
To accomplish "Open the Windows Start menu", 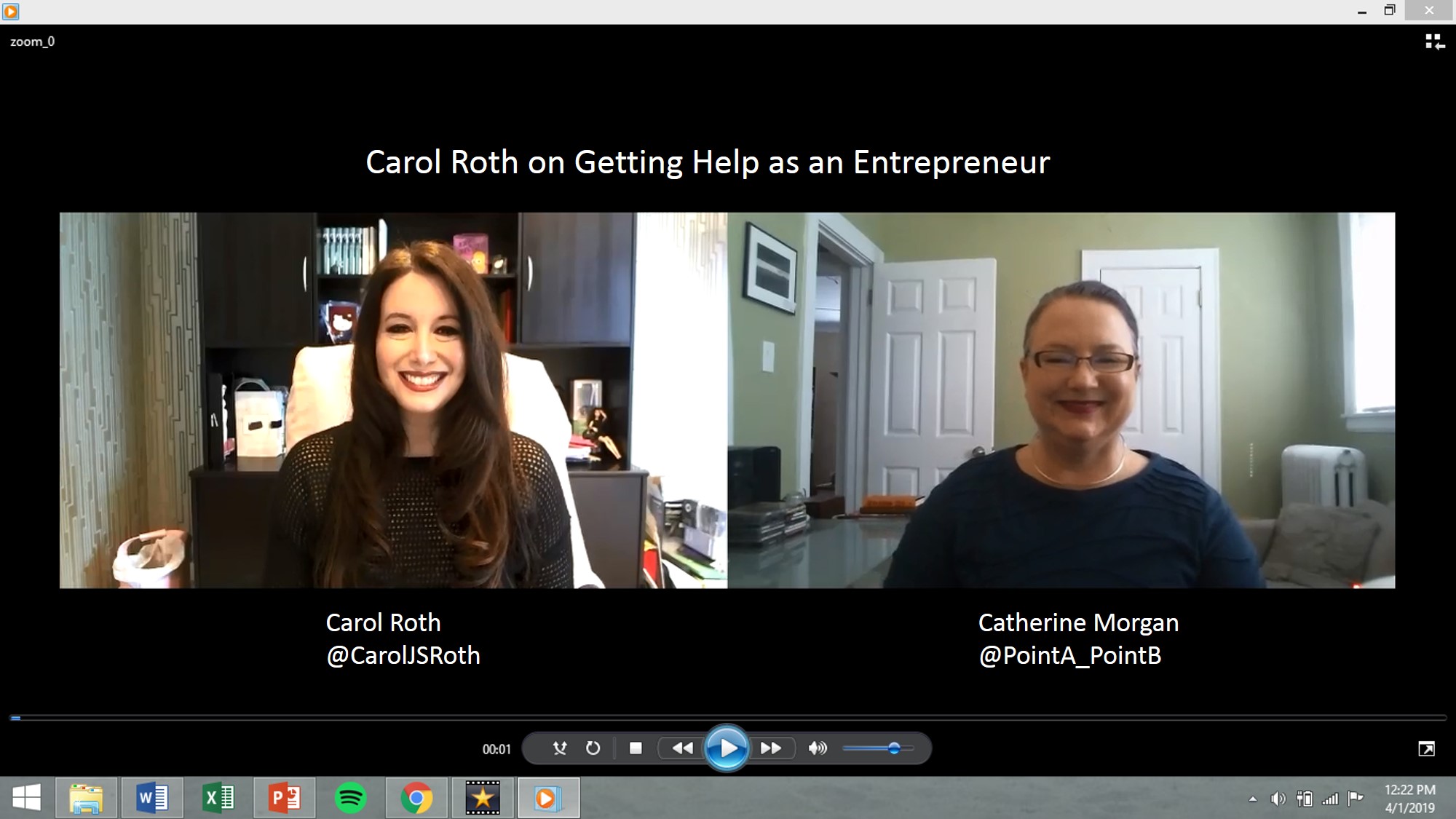I will point(27,798).
